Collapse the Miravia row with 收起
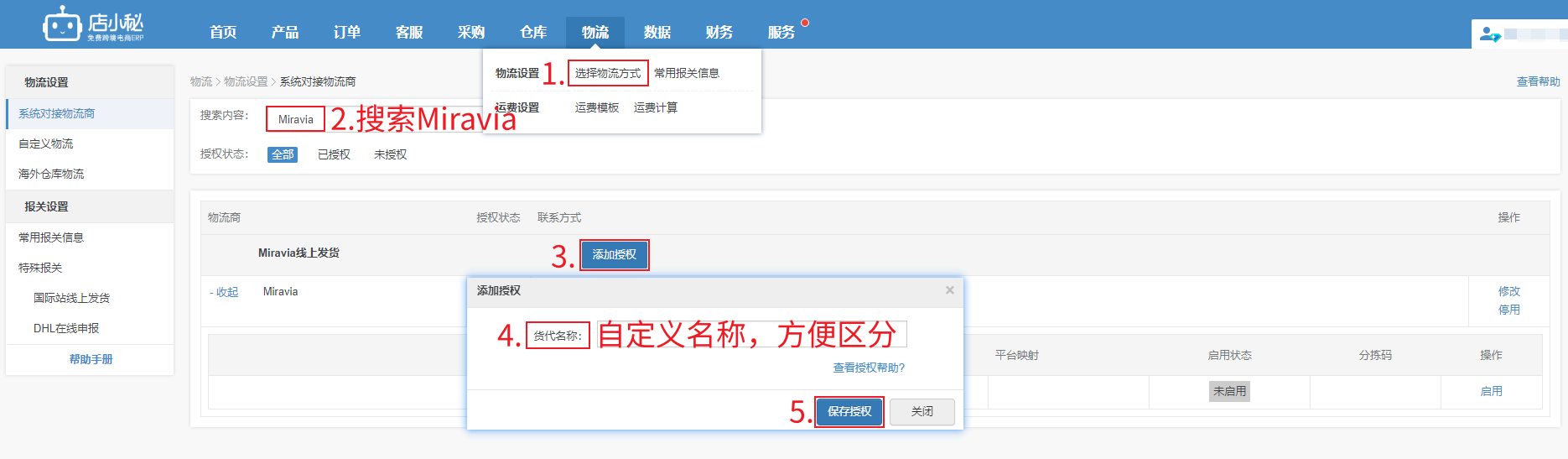The width and height of the screenshot is (1568, 459). (x=224, y=292)
